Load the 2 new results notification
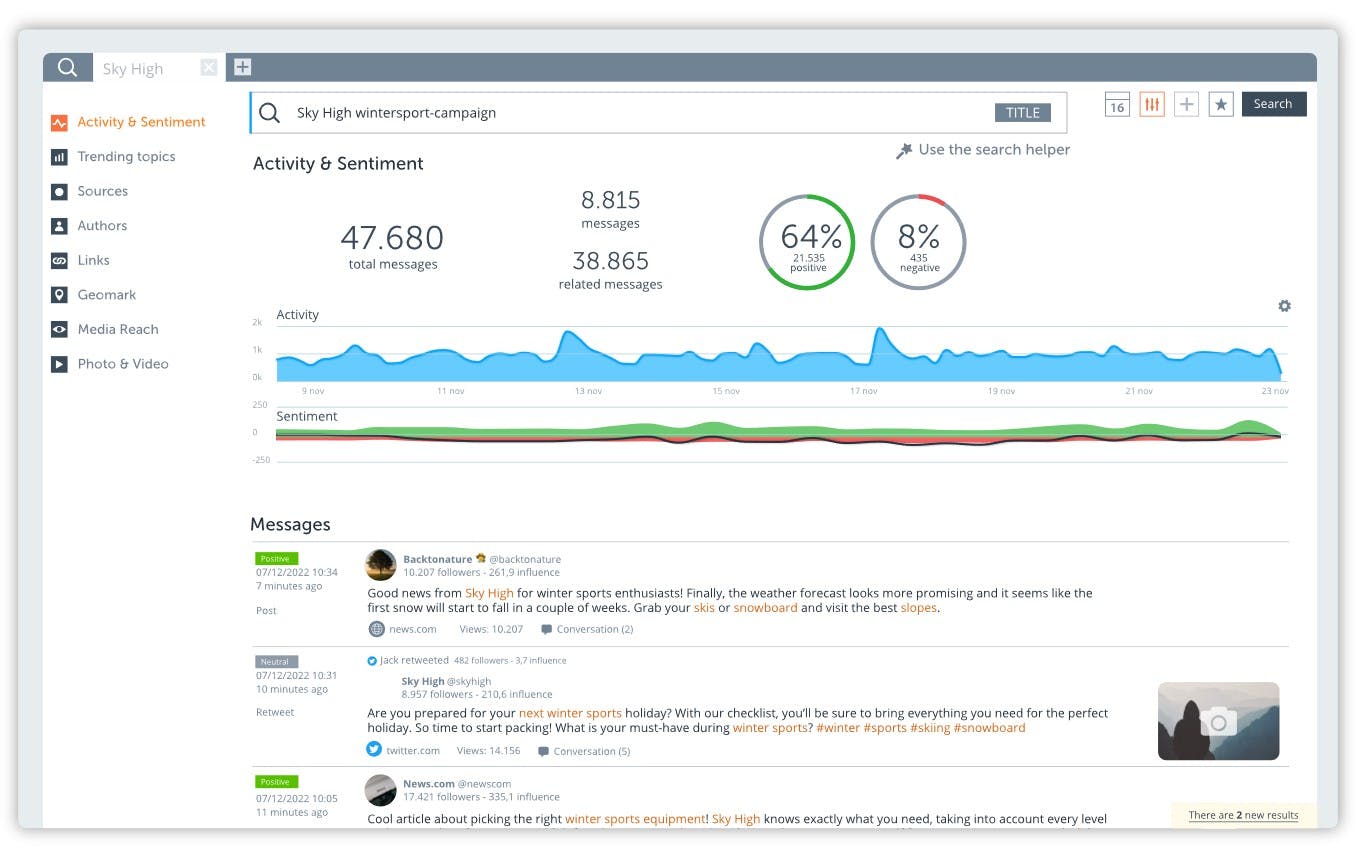 (1243, 815)
